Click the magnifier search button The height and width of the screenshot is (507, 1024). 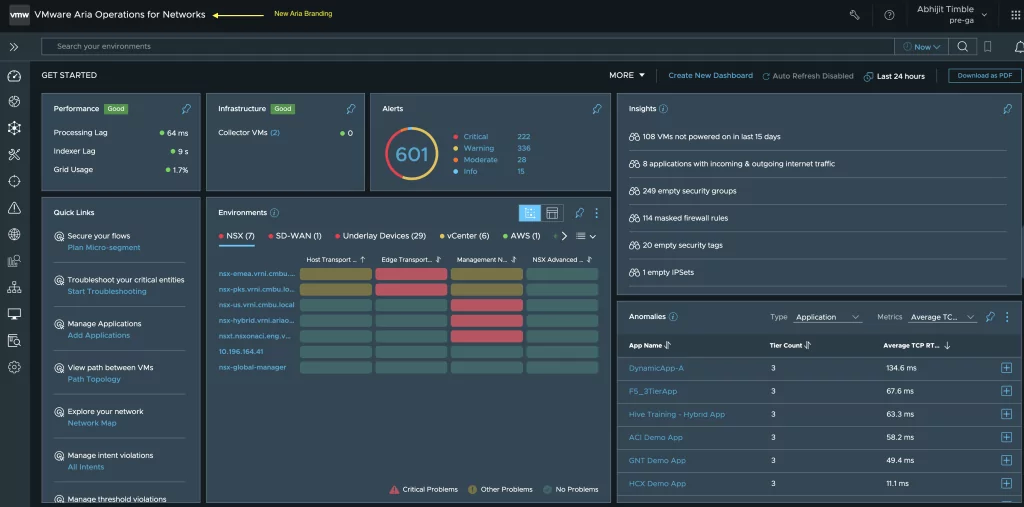pyautogui.click(x=963, y=46)
